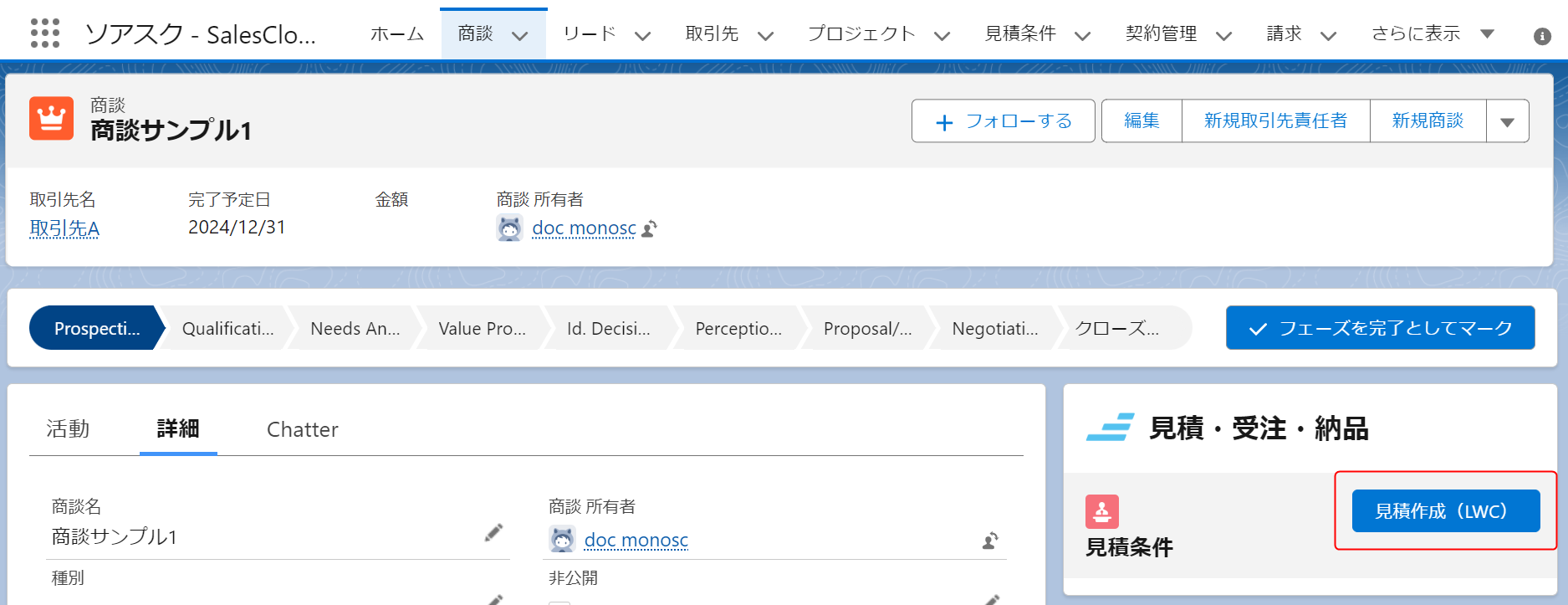
Task: Click change owner icon in header summary
Action: click(650, 228)
